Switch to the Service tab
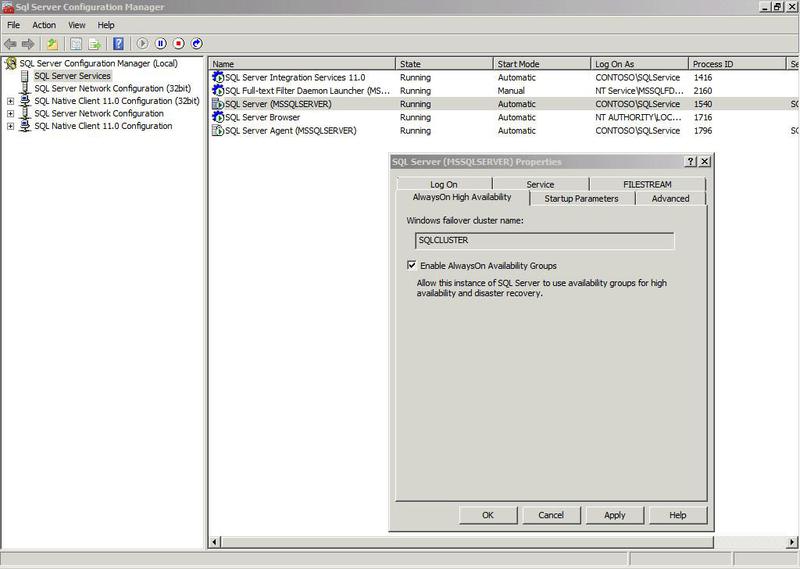The height and width of the screenshot is (569, 800). (x=540, y=184)
